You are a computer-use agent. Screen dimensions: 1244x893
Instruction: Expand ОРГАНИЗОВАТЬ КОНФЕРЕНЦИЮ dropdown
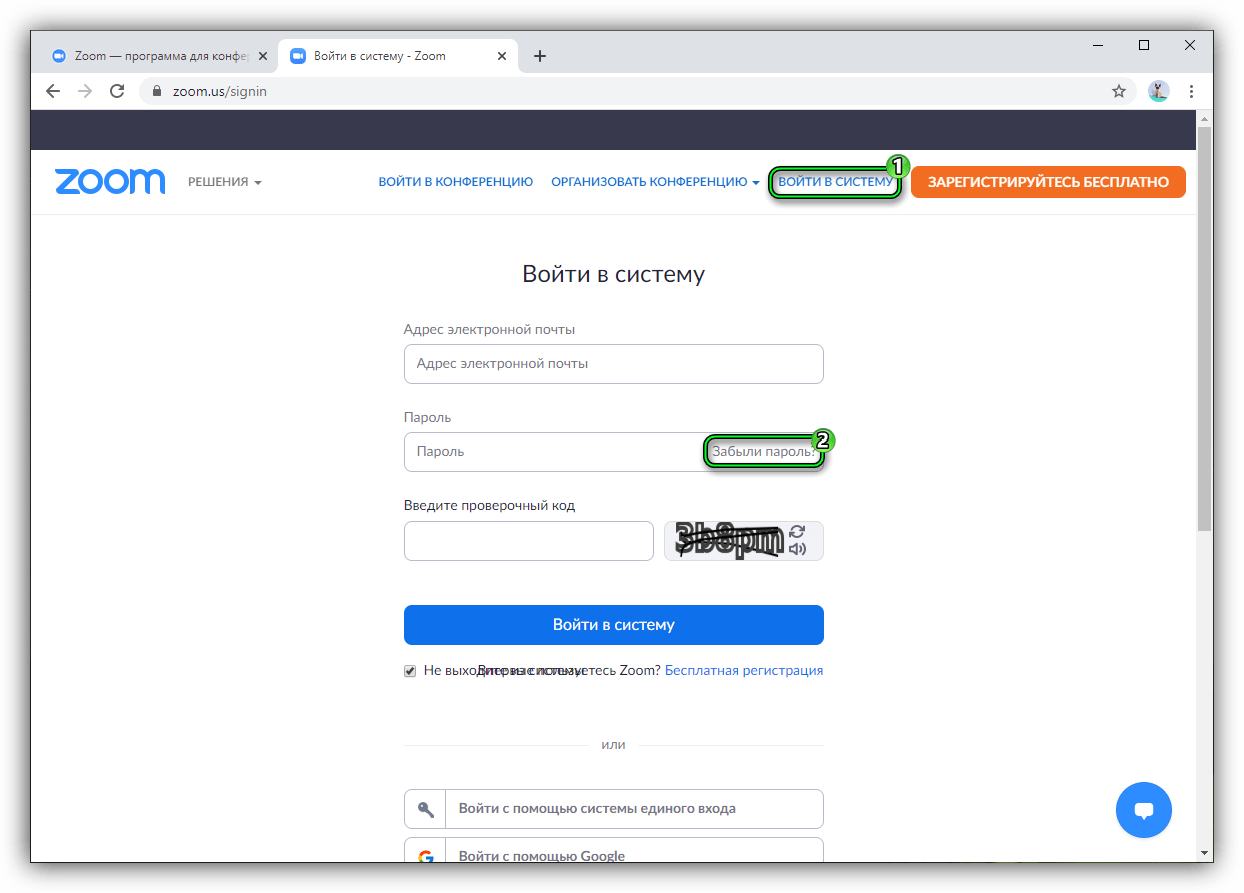[x=655, y=182]
